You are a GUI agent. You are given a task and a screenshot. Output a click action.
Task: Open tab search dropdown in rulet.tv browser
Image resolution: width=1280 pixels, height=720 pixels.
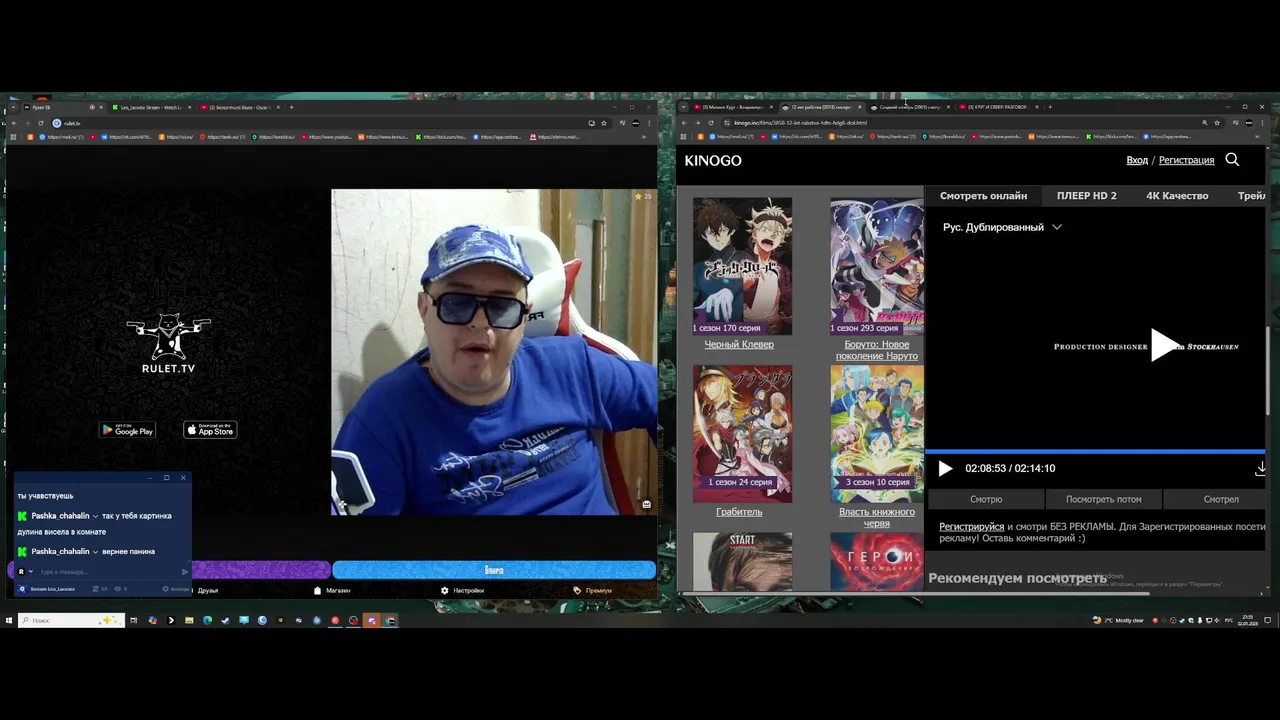(x=12, y=107)
